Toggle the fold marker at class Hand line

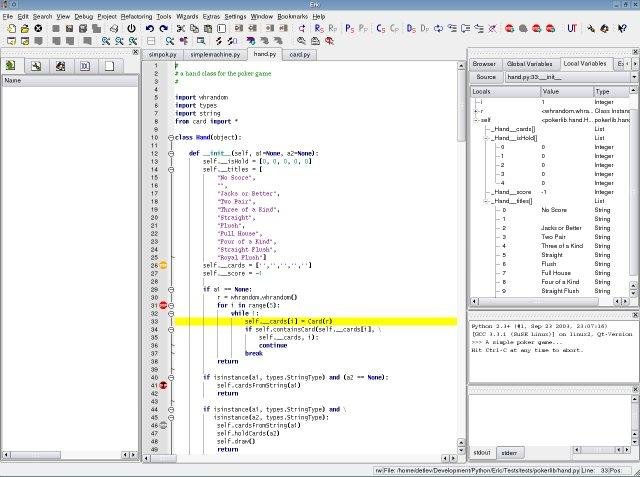171,137
